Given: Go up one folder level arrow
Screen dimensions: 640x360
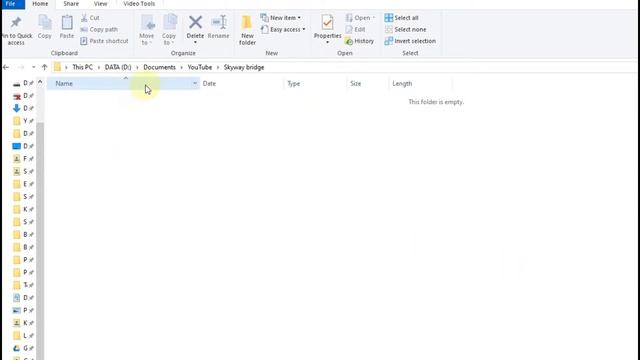Looking at the screenshot, I should point(44,67).
